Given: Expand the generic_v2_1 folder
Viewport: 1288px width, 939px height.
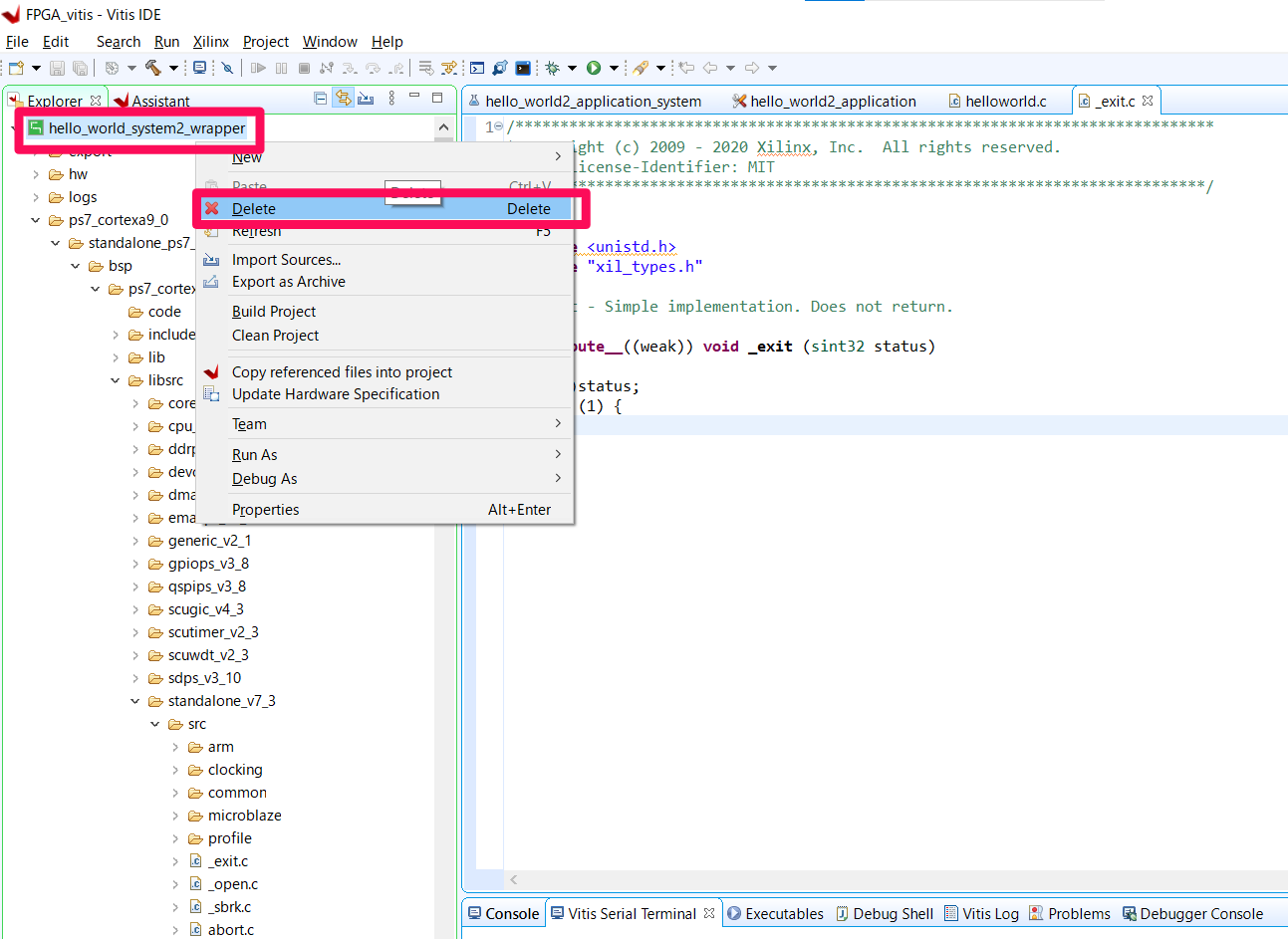Looking at the screenshot, I should tap(135, 541).
